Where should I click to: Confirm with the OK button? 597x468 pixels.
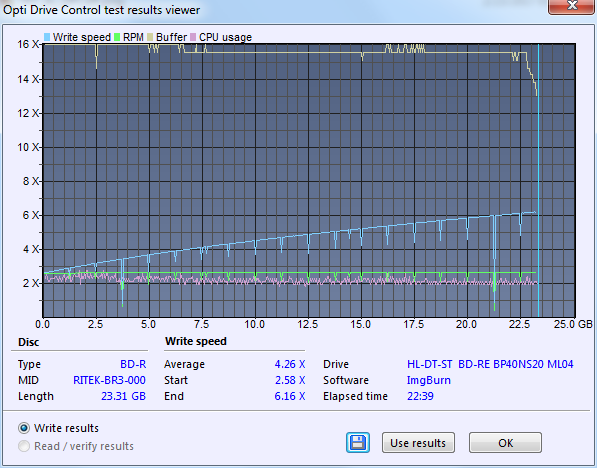(505, 442)
